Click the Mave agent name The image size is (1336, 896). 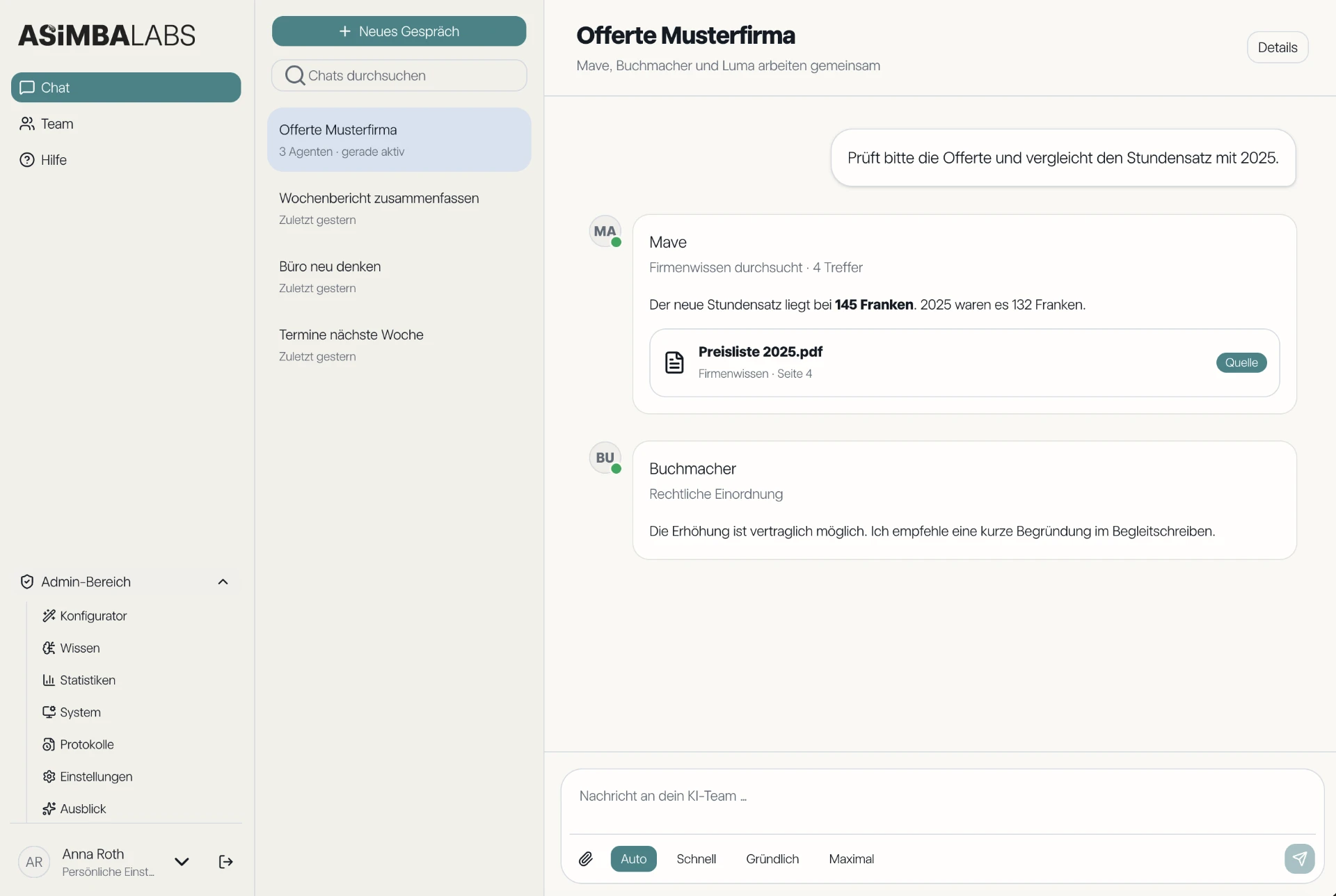click(667, 242)
